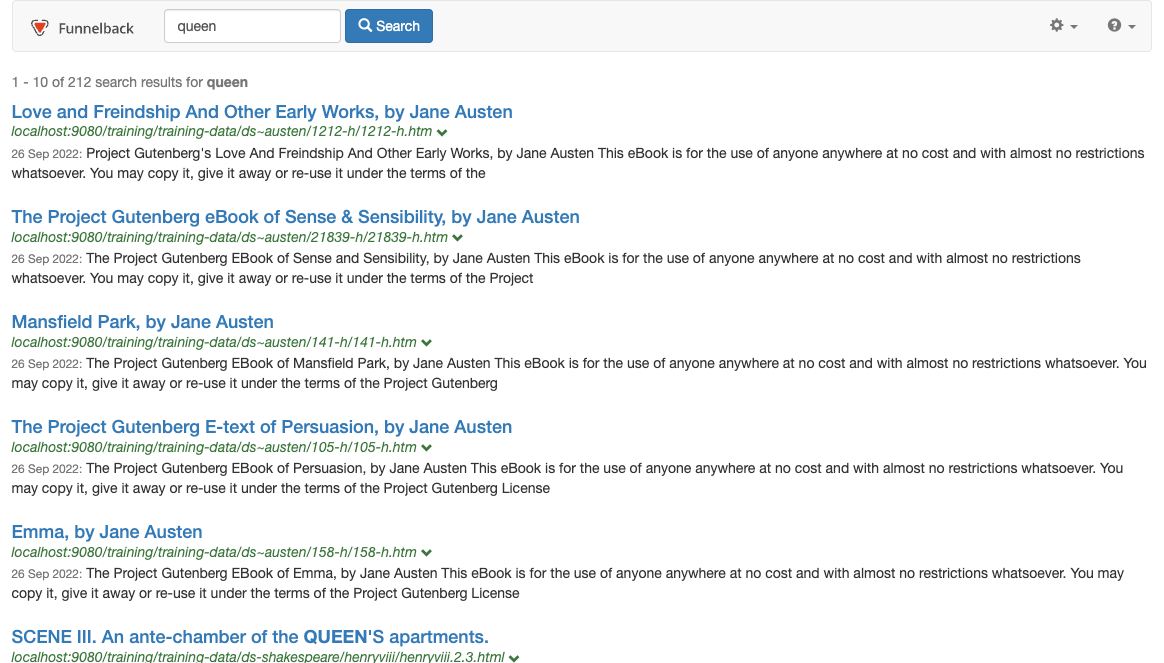Click the Funnelback brand name text
The height and width of the screenshot is (663, 1164).
coord(96,28)
